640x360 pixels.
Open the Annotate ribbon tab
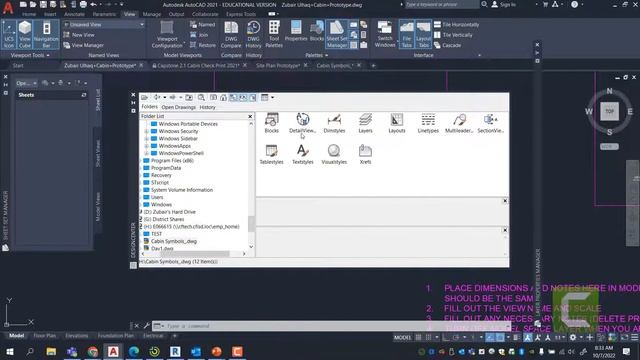point(74,14)
